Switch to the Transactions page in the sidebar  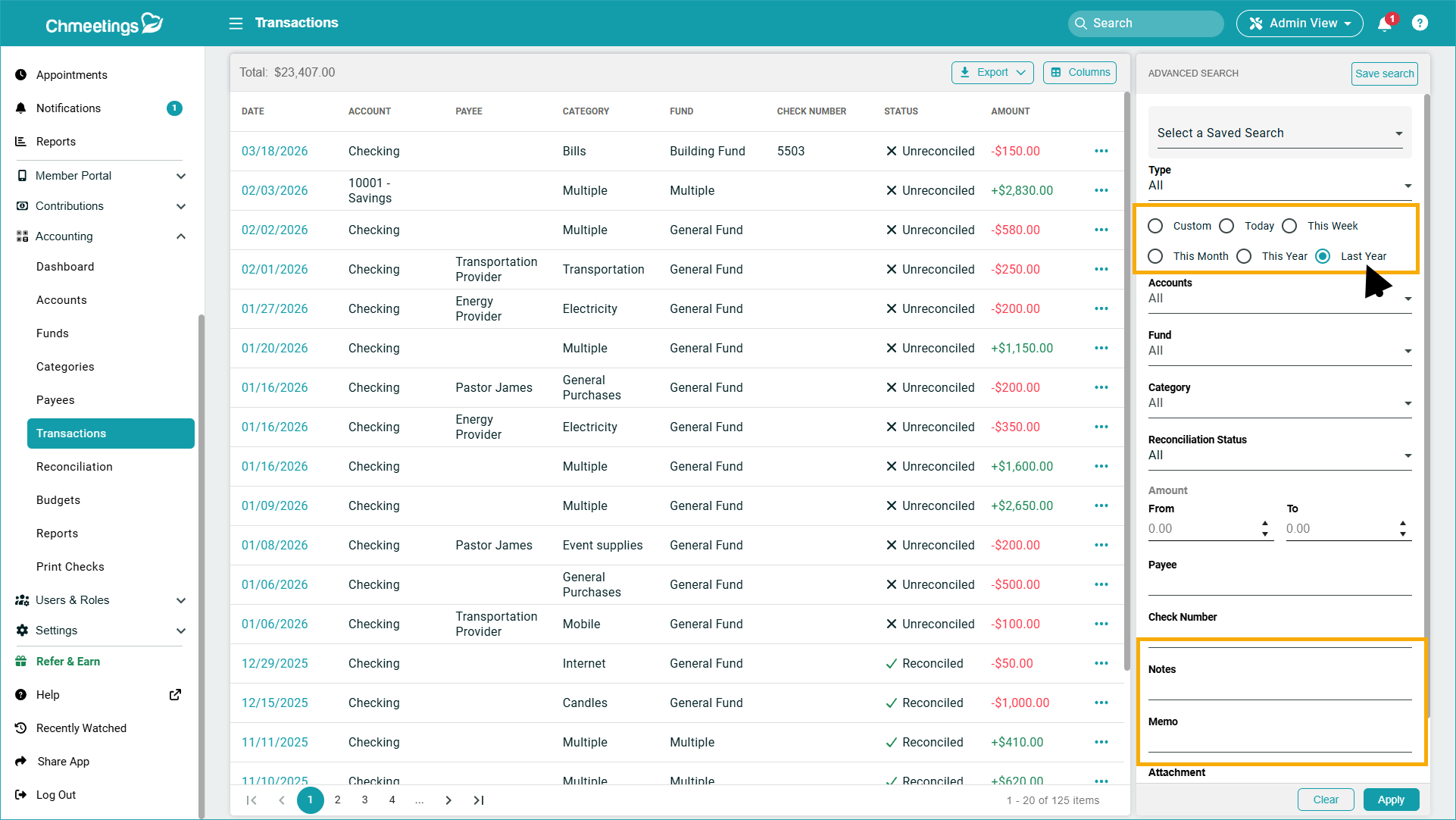[71, 433]
